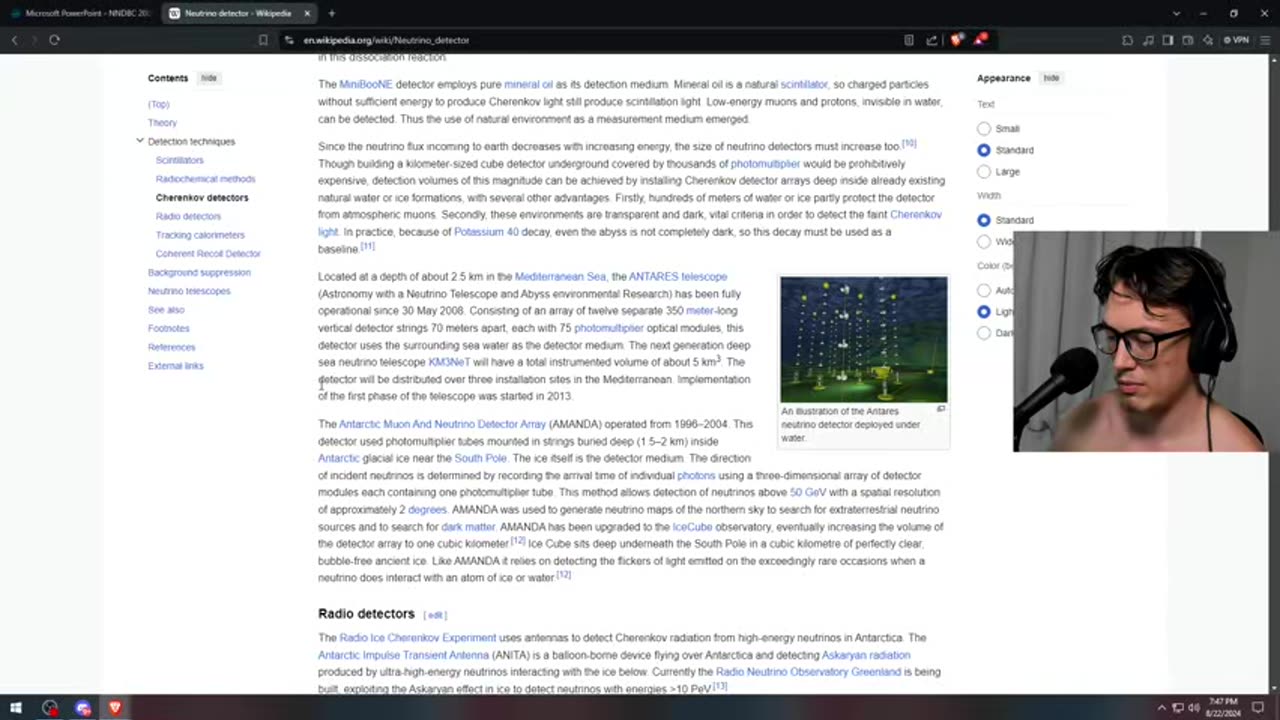Open Radio Ice Cherenkov Experiment link
The width and height of the screenshot is (1280, 720).
418,638
